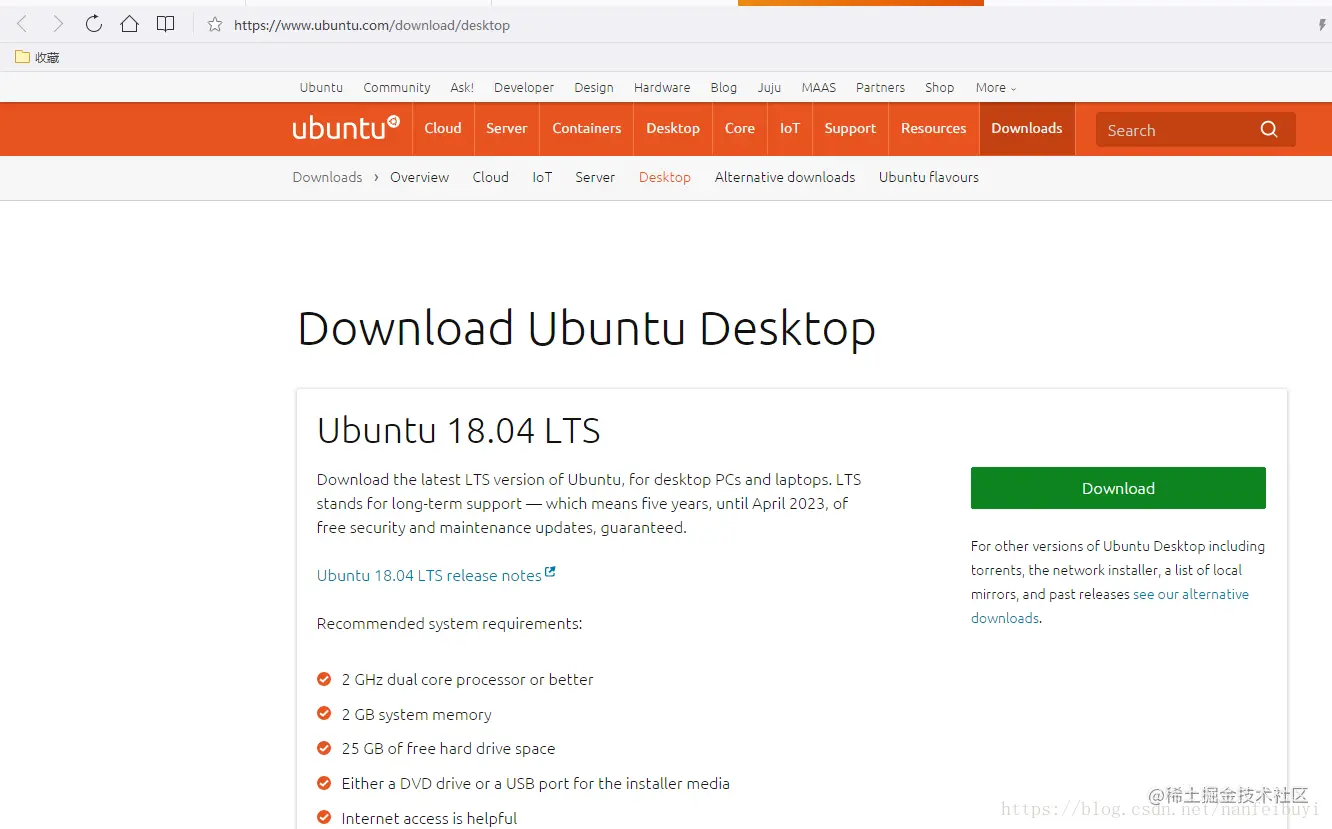
Task: Click the 25 GB free hard drive space line
Action: [448, 748]
